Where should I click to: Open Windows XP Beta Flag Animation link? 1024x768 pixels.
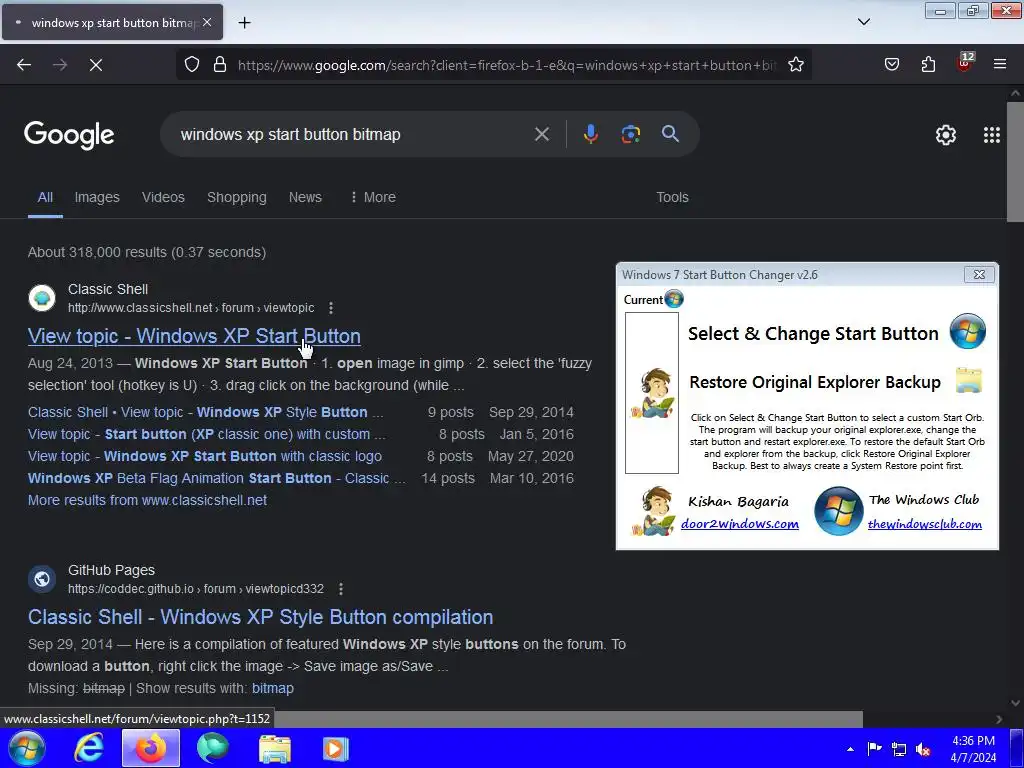(216, 478)
